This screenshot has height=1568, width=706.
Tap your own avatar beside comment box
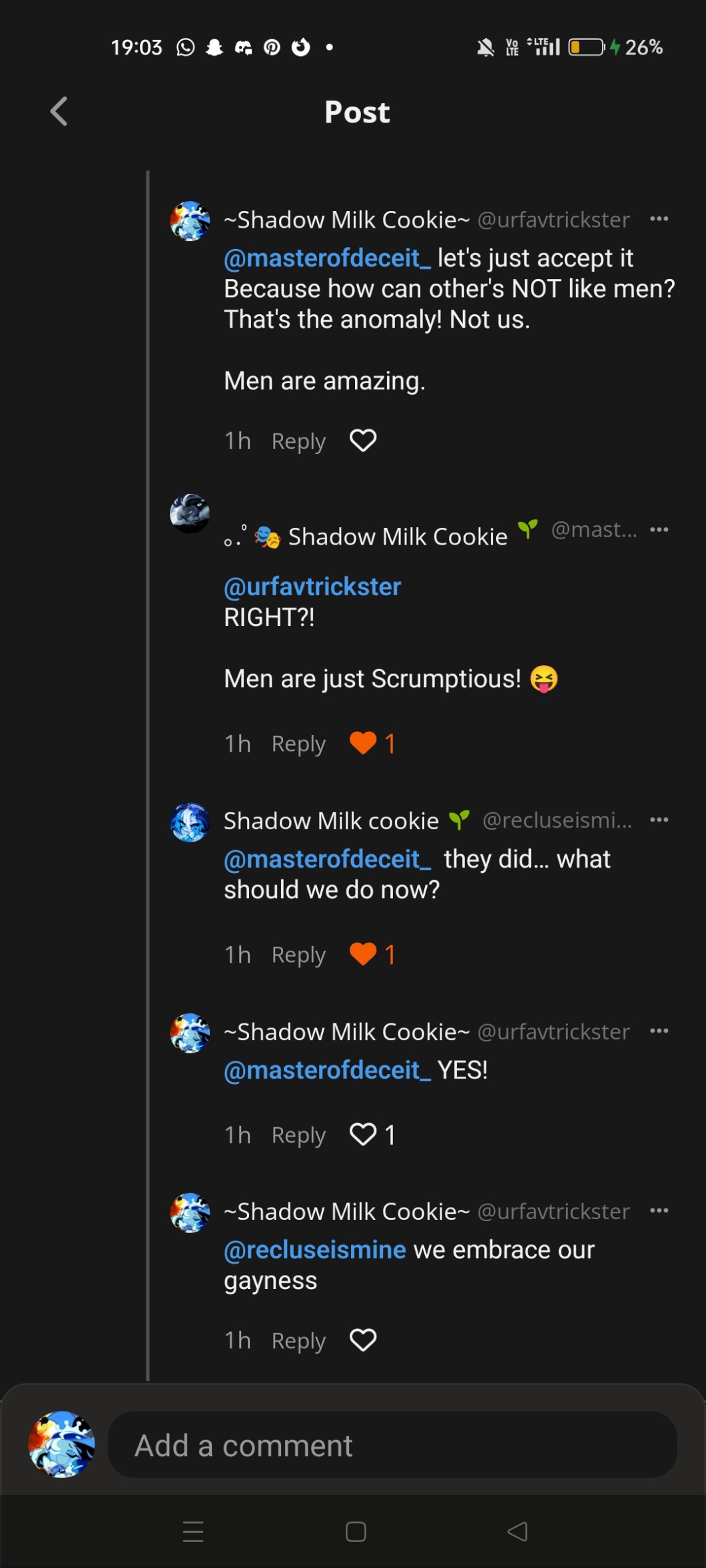(x=61, y=1444)
